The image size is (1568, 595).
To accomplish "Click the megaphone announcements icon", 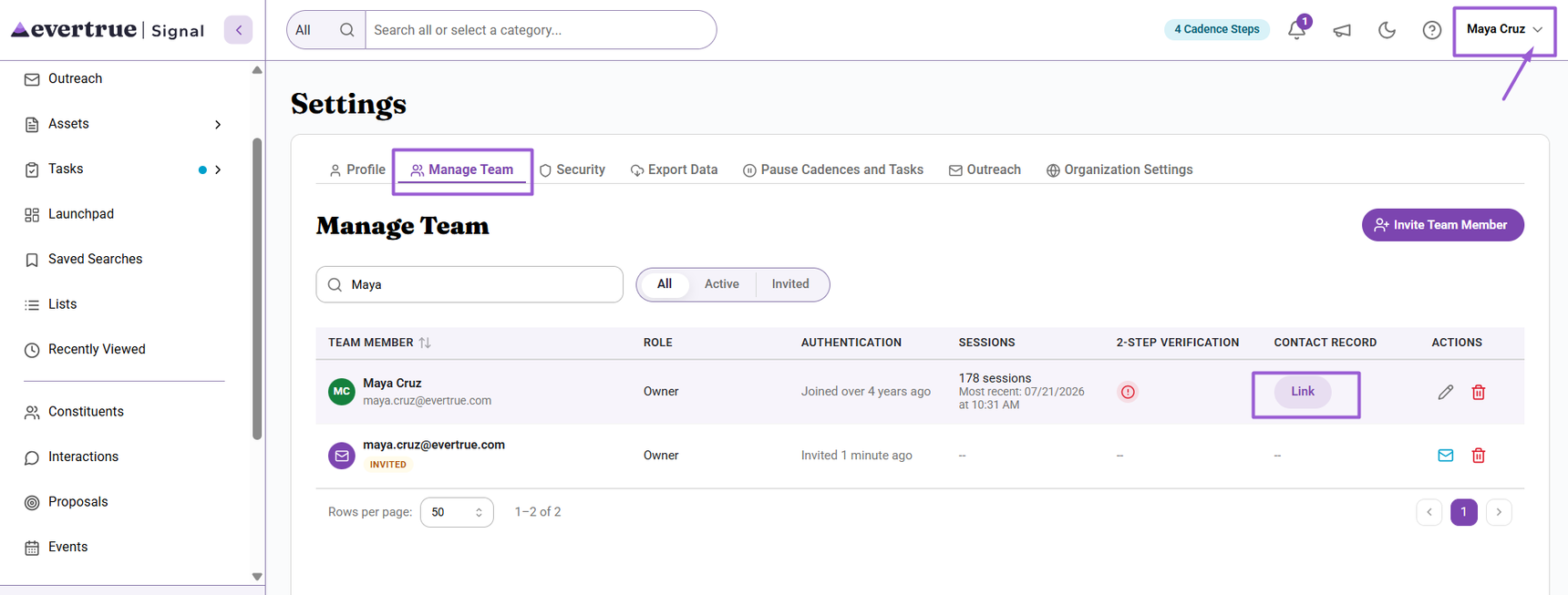I will coord(1342,30).
